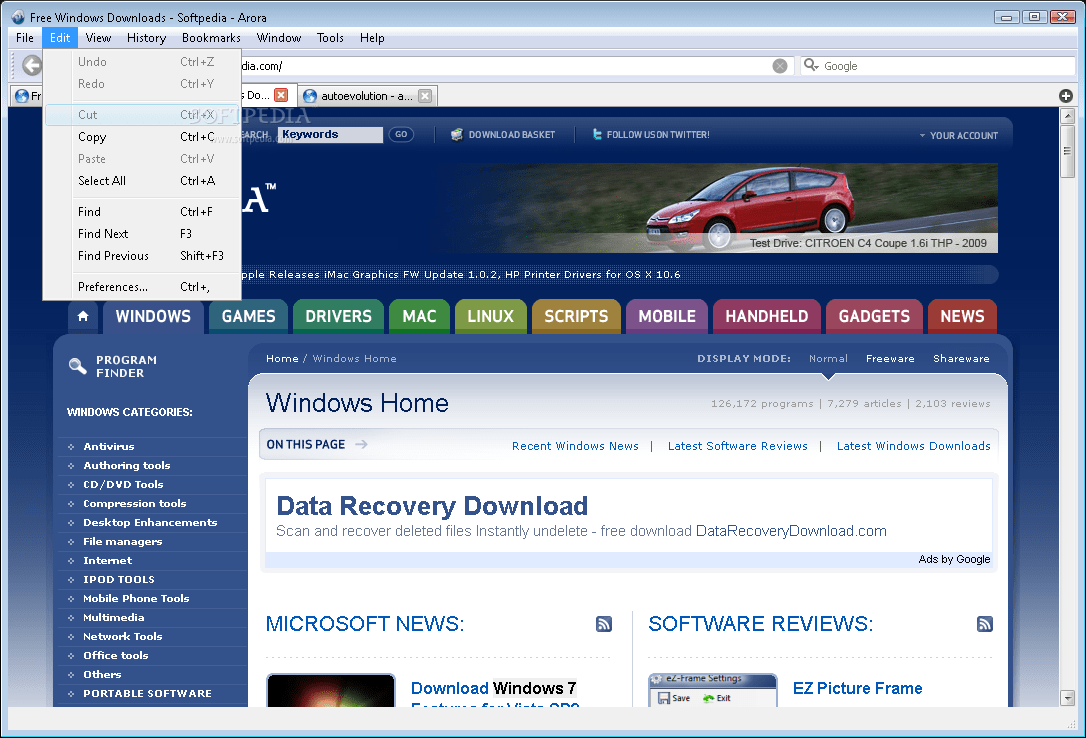Open Preferences from the Edit menu
The height and width of the screenshot is (738, 1086).
(x=143, y=287)
